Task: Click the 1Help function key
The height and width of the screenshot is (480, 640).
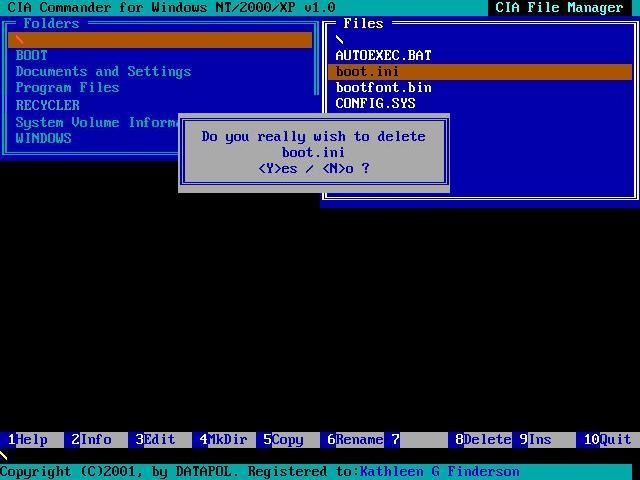Action: [32, 440]
